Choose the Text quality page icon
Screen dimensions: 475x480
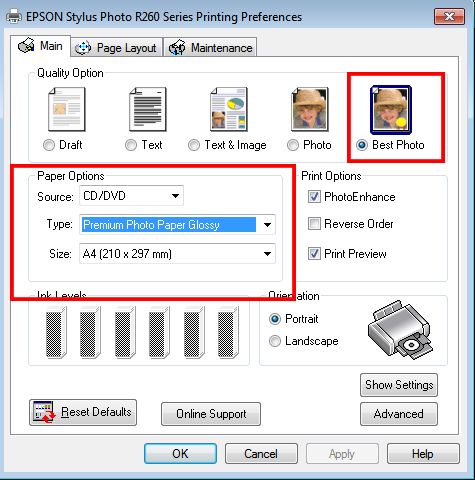click(148, 109)
